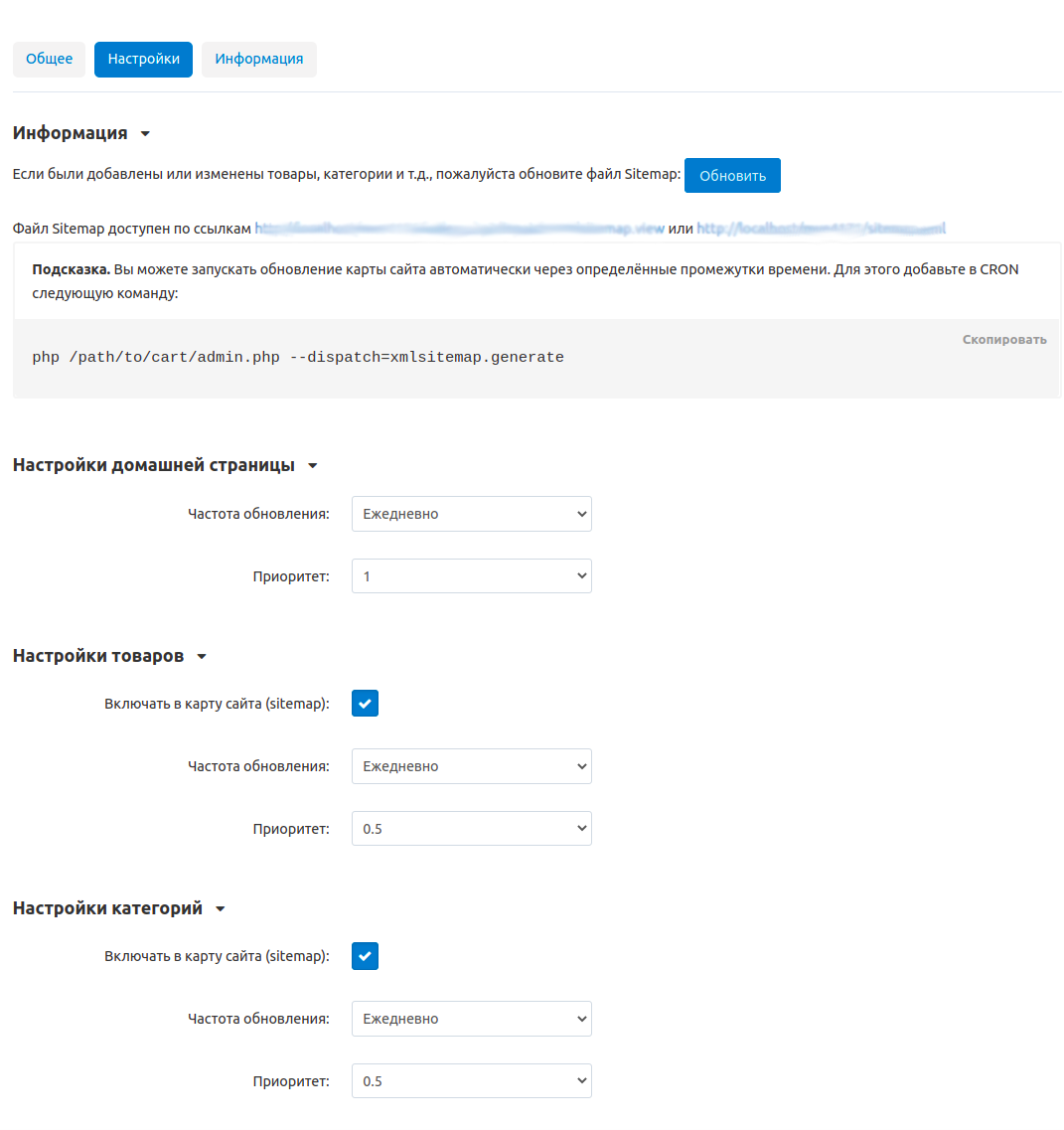Screen dimensions: 1064x1130
Task: Open the first blurred sitemap link
Action: (x=459, y=229)
